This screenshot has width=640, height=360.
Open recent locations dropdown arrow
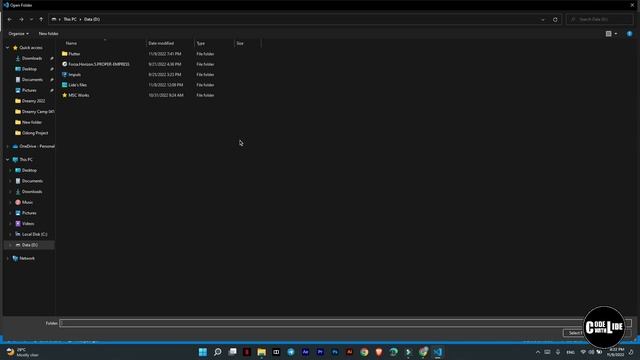click(x=31, y=19)
